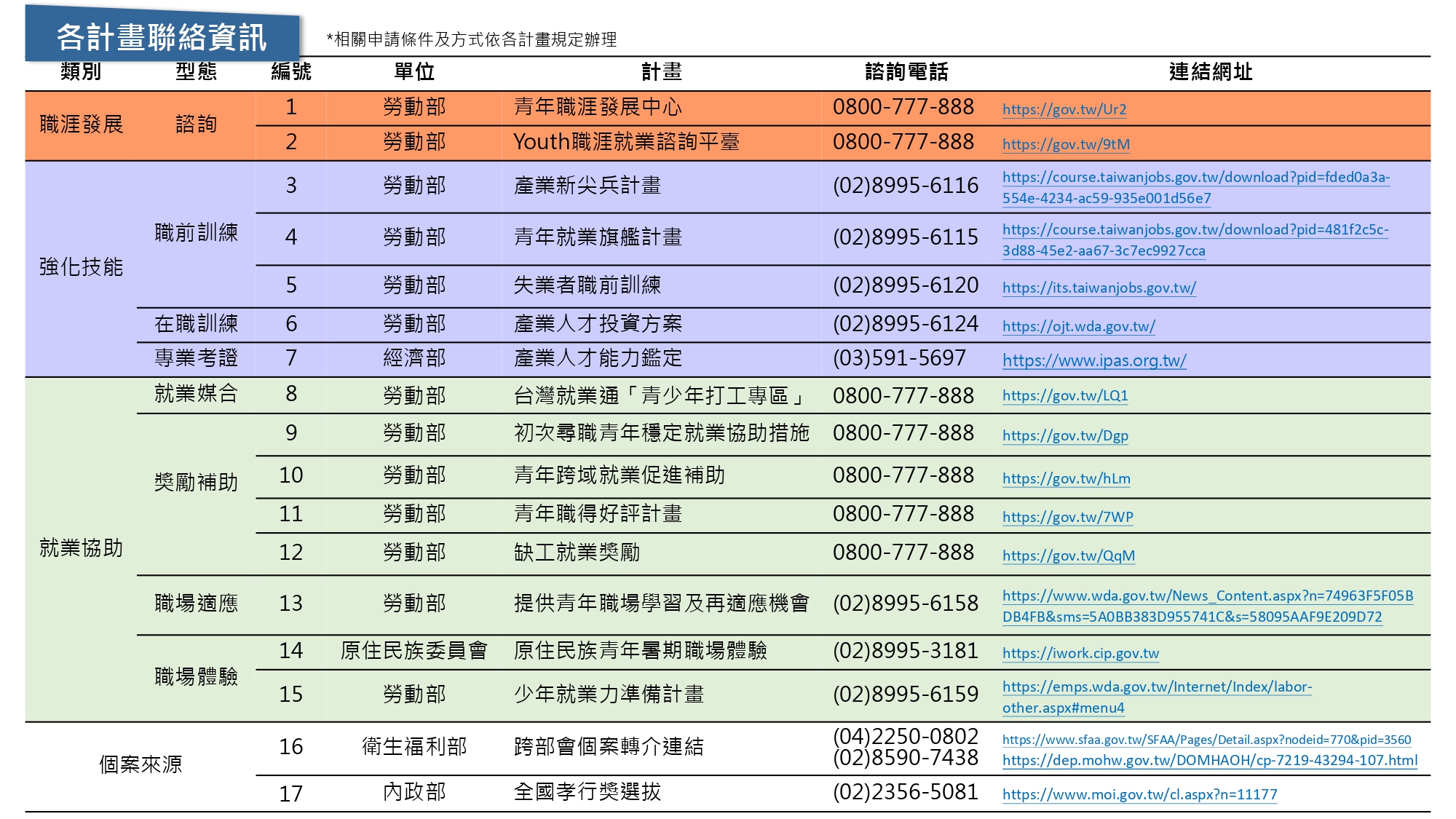The width and height of the screenshot is (1456, 819).
Task: Click the 各計畫聯絡資訊 title banner
Action: 162,36
